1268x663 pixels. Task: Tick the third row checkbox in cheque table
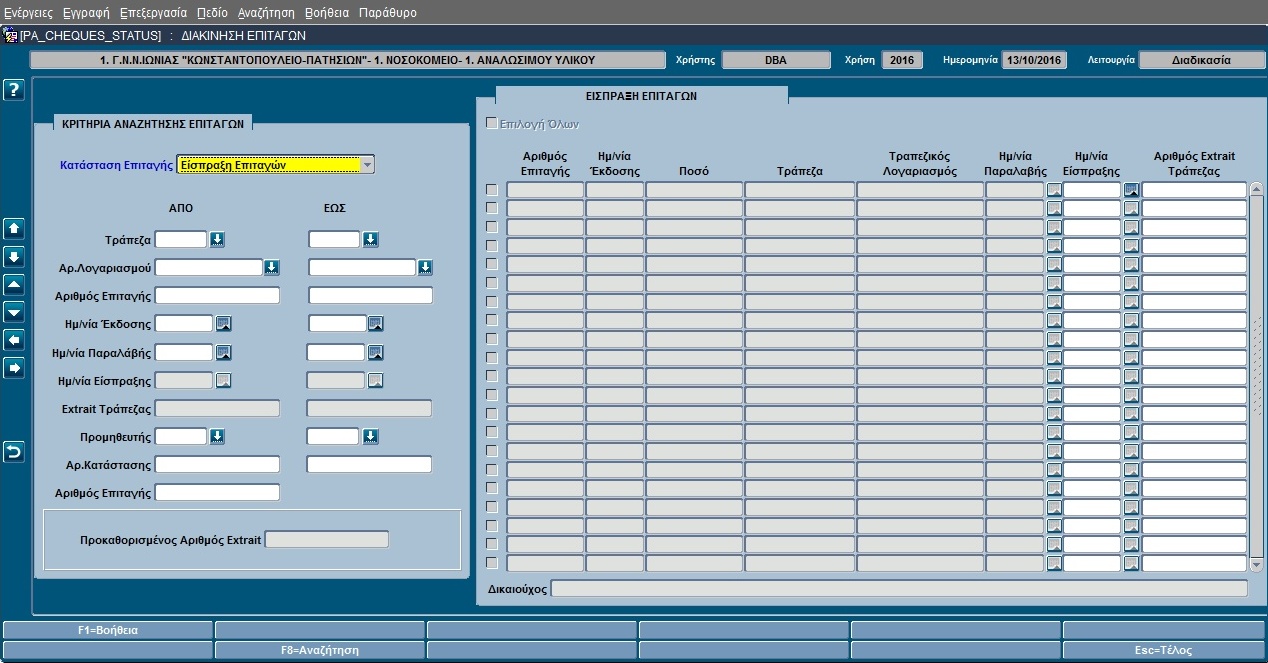tap(491, 227)
